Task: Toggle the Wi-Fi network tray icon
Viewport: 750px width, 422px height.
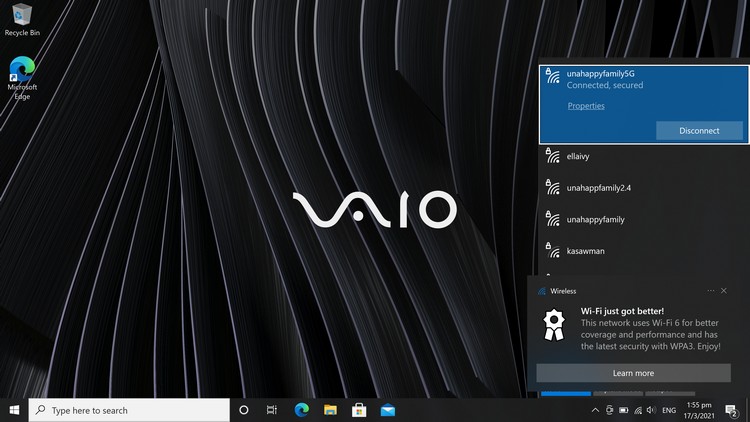Action: (x=638, y=410)
